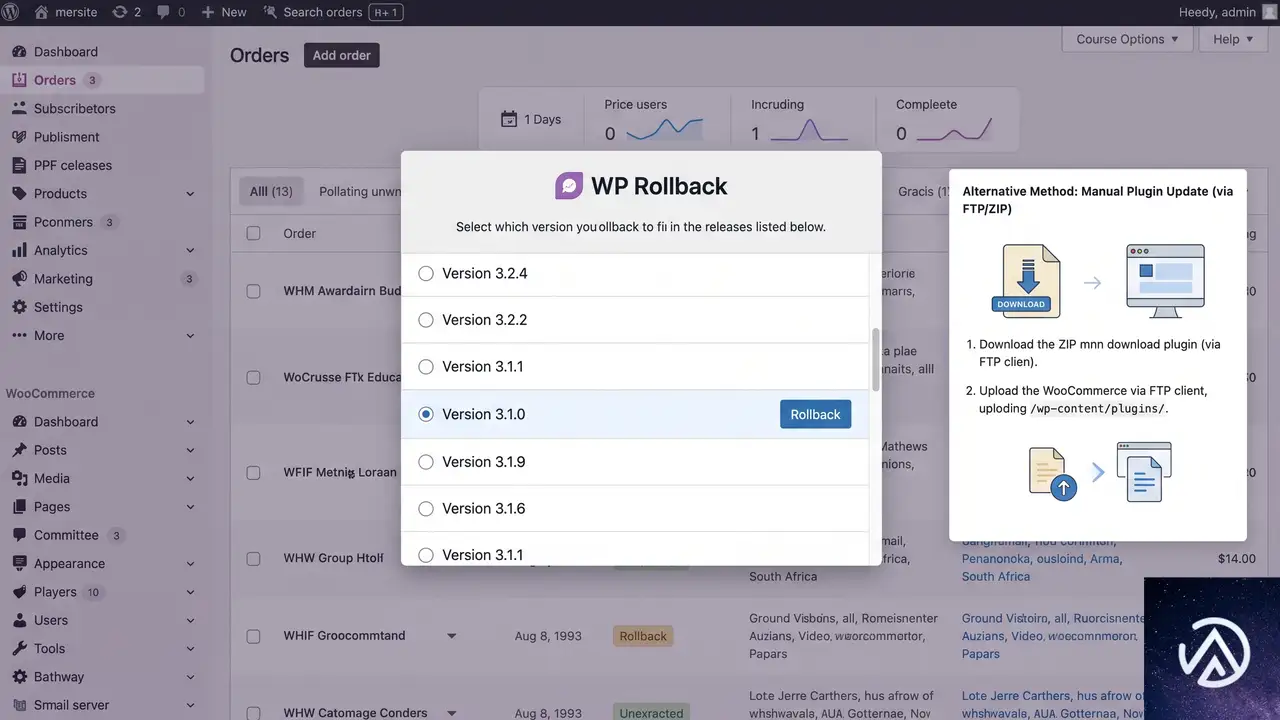This screenshot has width=1280, height=720.
Task: Click the Appearance brush icon
Action: [x=19, y=563]
